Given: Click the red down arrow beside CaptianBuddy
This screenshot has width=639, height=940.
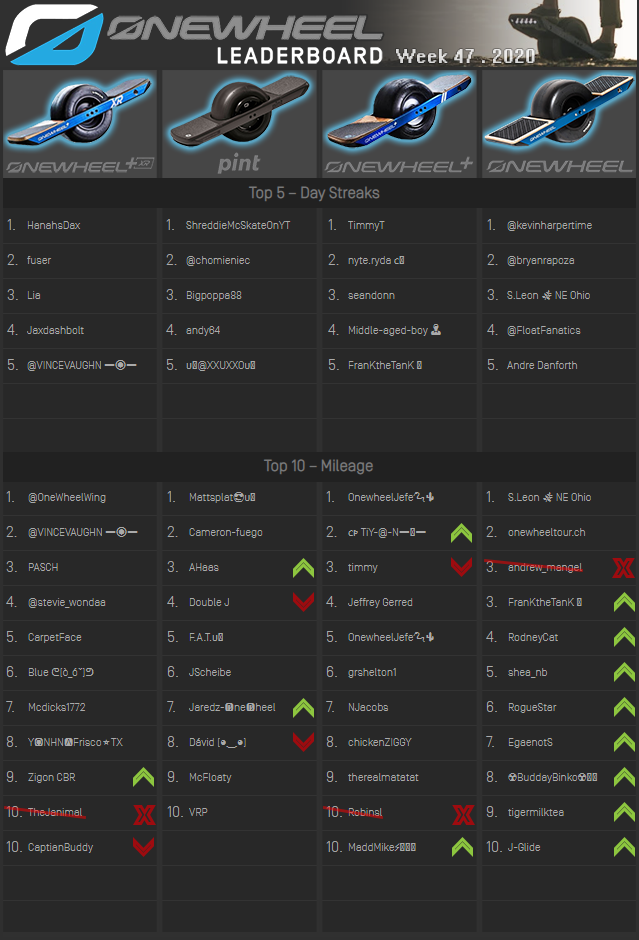Looking at the screenshot, I should pyautogui.click(x=143, y=848).
